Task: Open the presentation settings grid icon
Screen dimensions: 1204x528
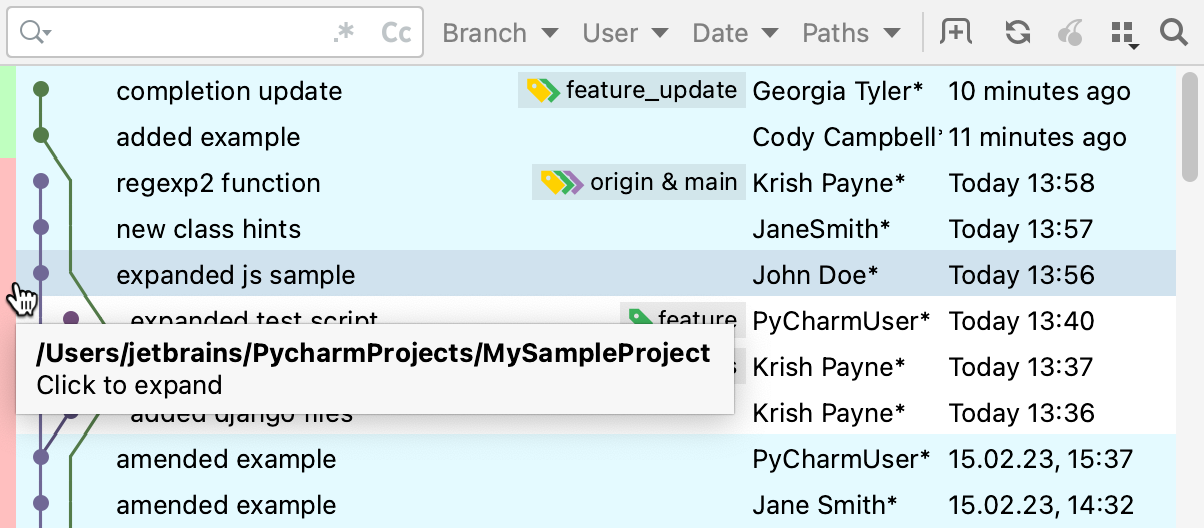Action: click(x=1124, y=33)
